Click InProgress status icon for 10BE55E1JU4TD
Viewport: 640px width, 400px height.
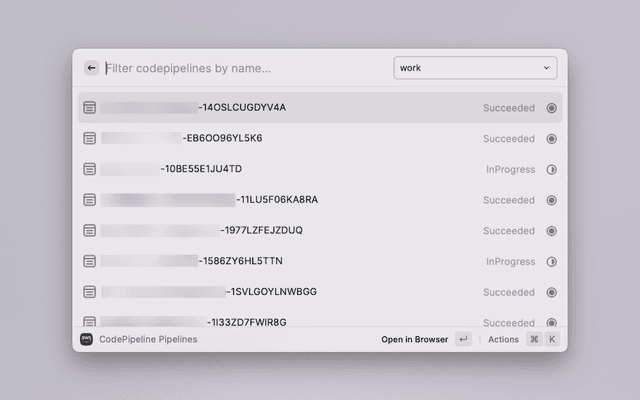[551, 169]
